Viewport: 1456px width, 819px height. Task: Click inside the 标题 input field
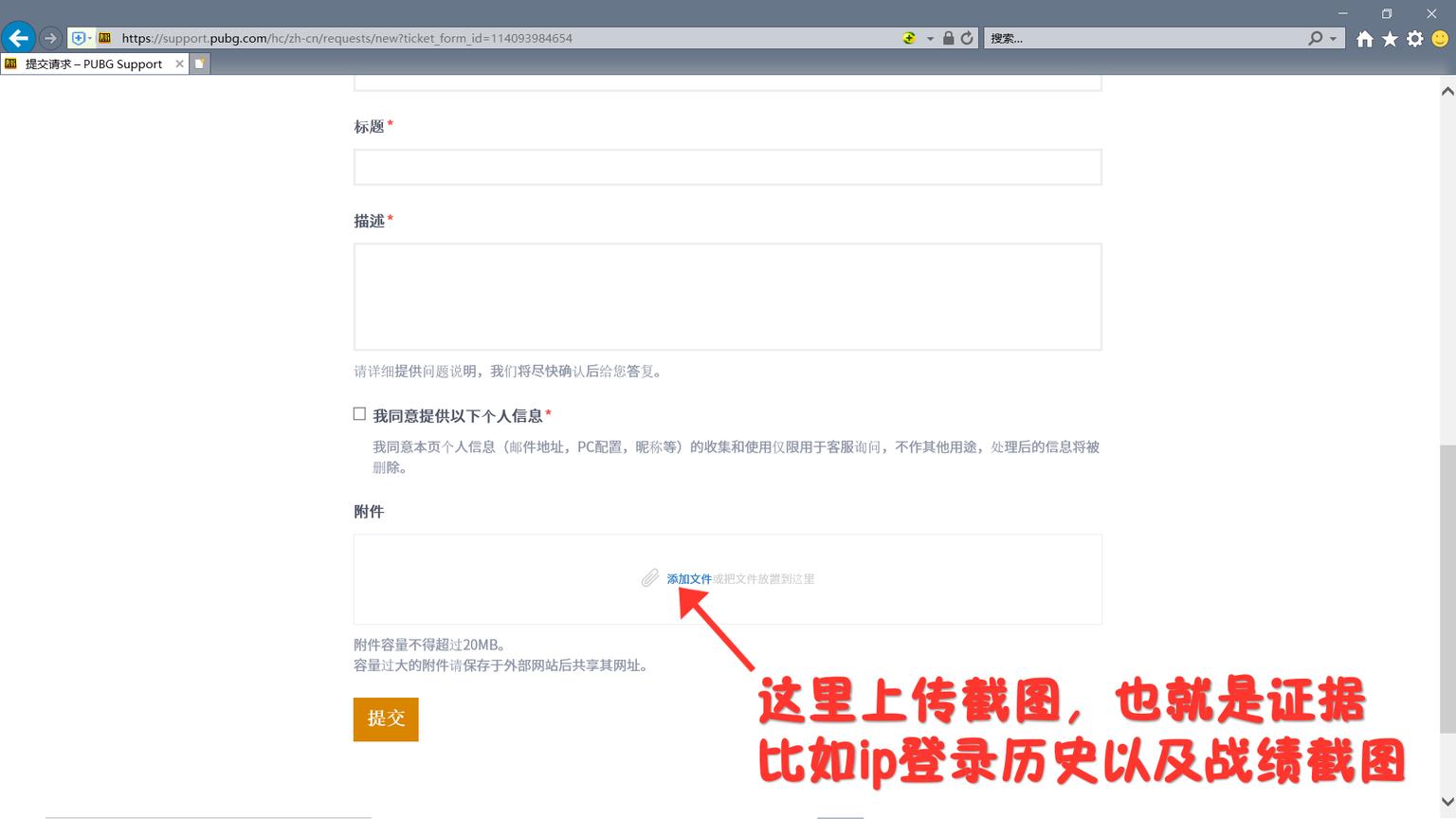(727, 167)
